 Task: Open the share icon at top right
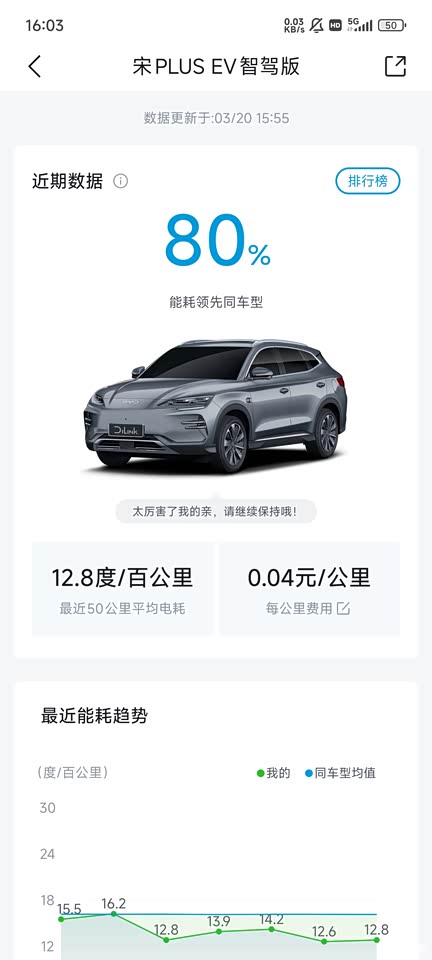(x=395, y=66)
